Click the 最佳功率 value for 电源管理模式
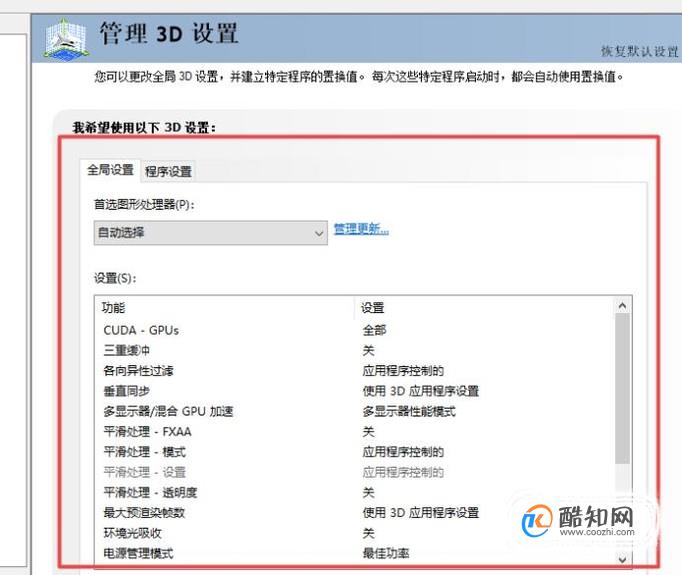 tap(386, 553)
